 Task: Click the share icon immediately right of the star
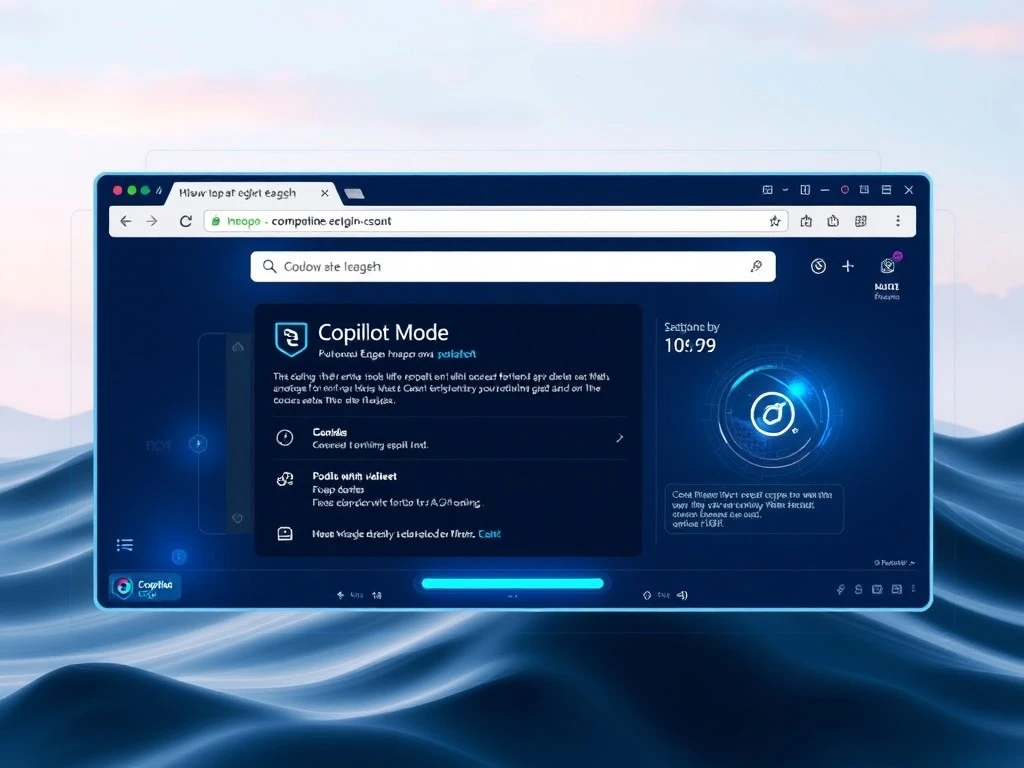(806, 221)
